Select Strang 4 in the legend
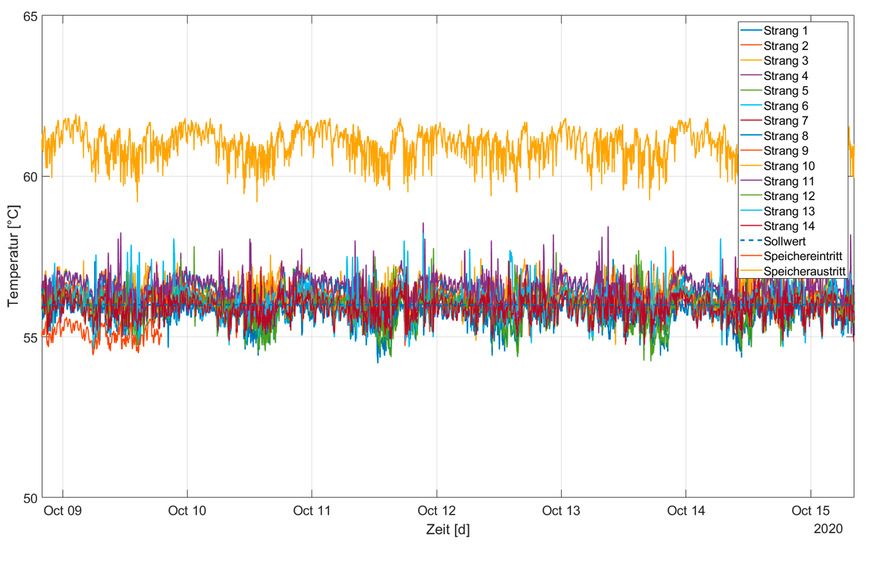This screenshot has width=872, height=575. point(785,76)
